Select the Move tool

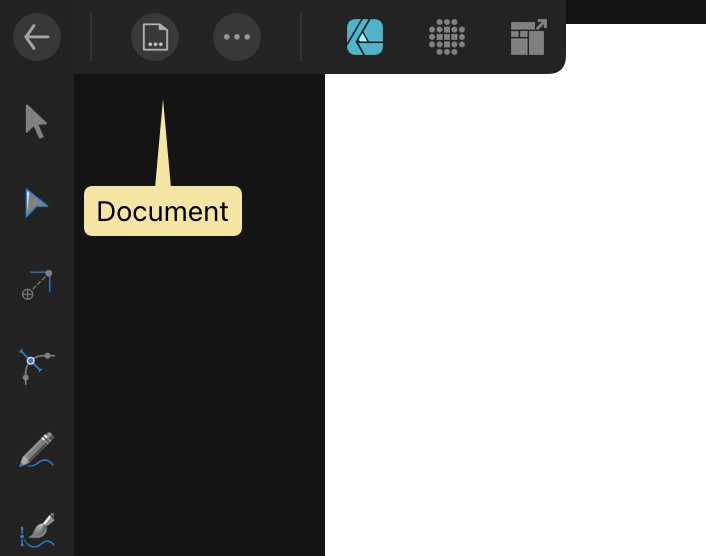[x=36, y=122]
